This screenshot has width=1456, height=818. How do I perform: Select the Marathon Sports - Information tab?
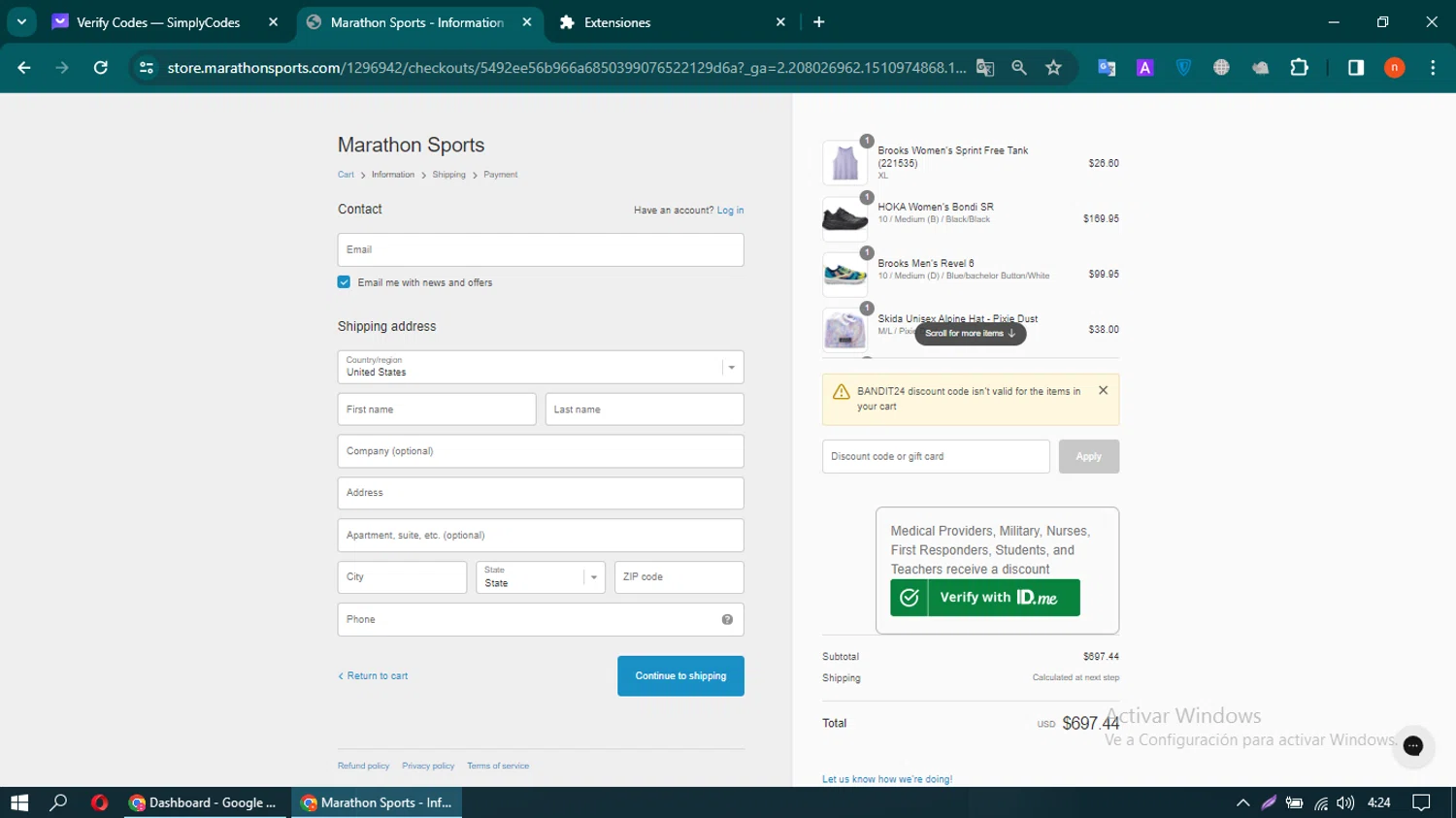coord(417,22)
